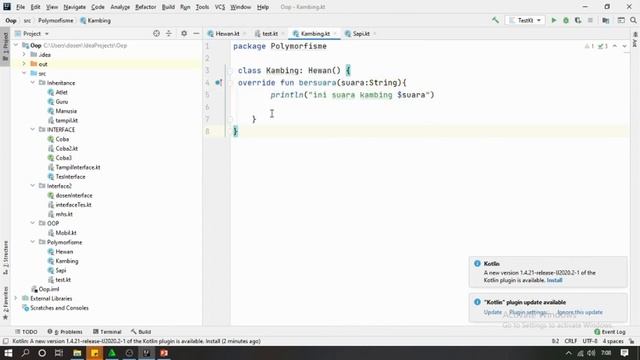
Task: Hide the Project tool window
Action: coord(196,33)
